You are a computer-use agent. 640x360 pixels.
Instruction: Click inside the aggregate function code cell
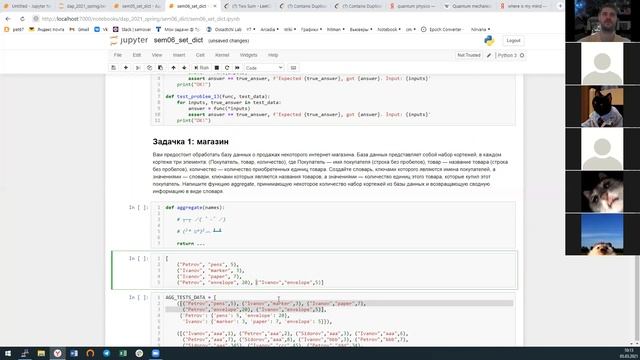[x=333, y=225]
